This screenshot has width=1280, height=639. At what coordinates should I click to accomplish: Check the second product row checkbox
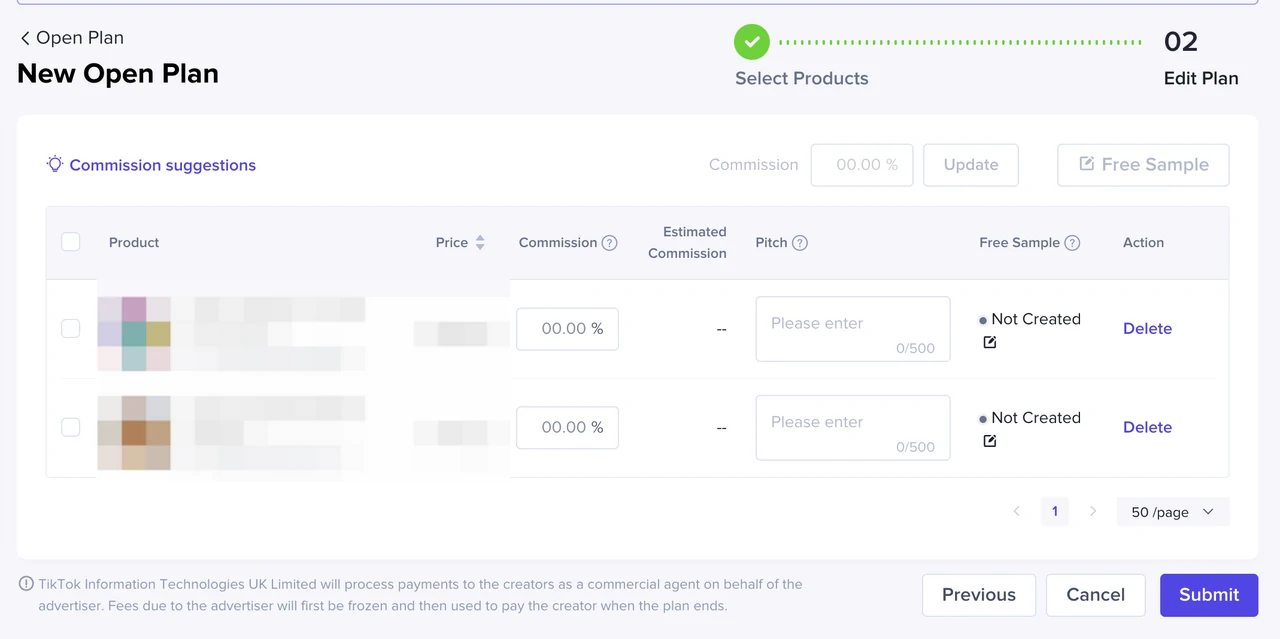(x=71, y=427)
